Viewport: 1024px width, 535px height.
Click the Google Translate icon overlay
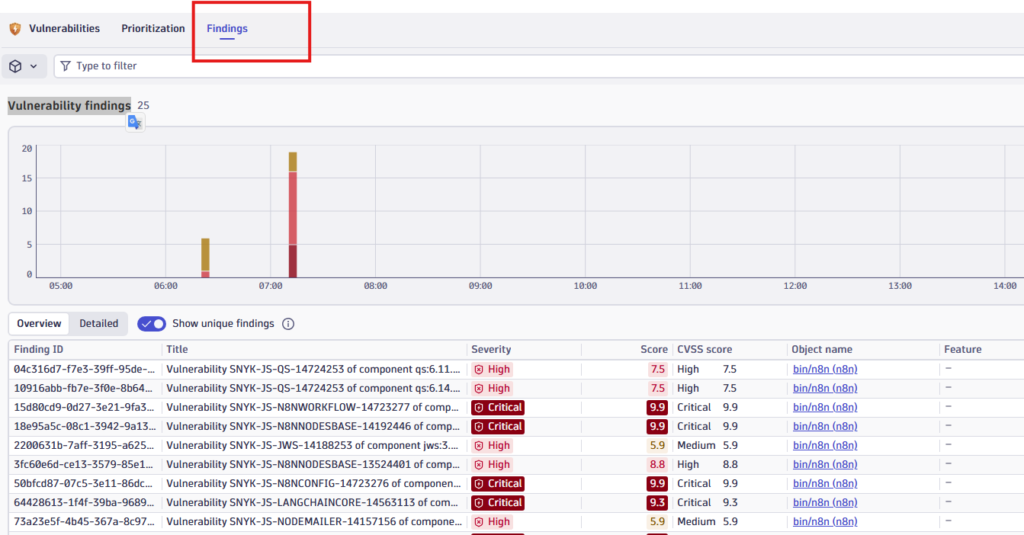(x=135, y=122)
